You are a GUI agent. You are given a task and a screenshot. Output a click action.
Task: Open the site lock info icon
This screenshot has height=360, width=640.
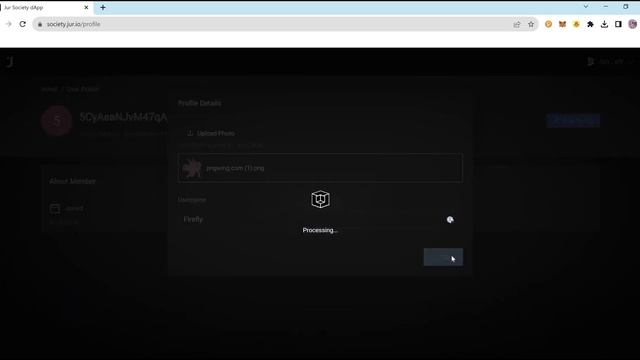pos(40,24)
